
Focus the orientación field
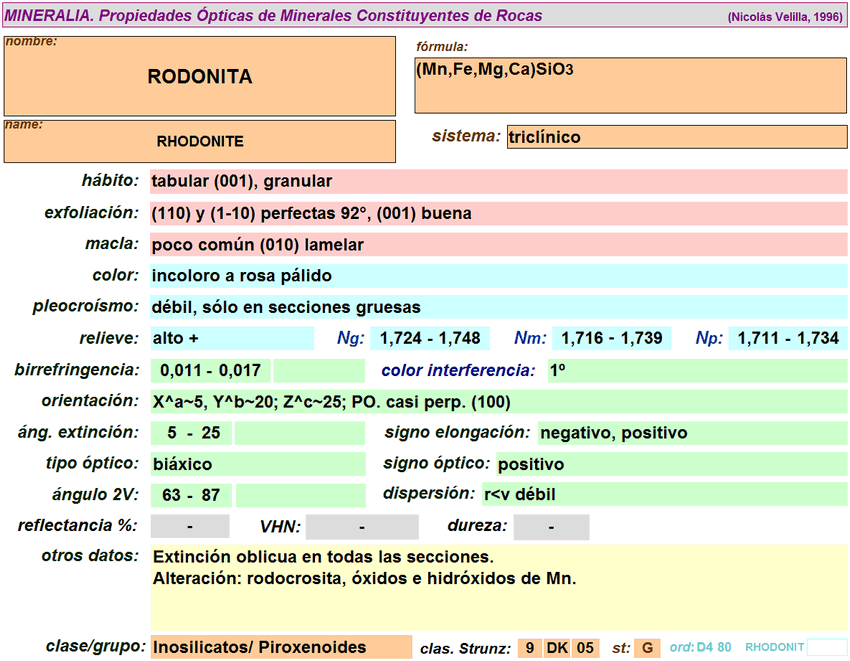pyautogui.click(x=498, y=402)
